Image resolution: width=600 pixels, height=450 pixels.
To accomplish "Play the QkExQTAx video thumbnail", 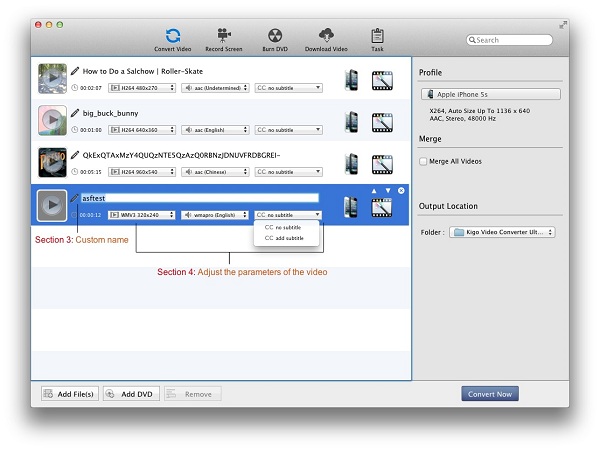I will point(52,162).
